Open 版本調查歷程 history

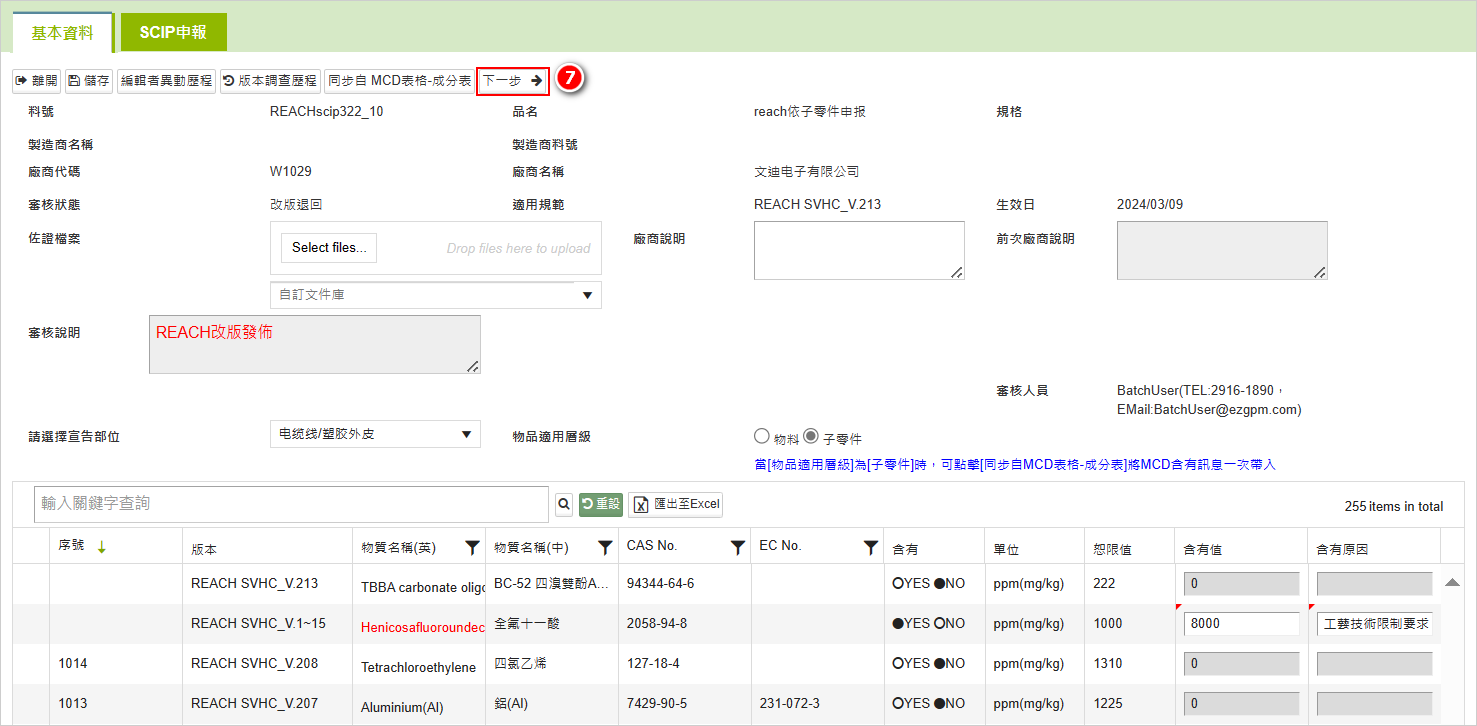(x=270, y=81)
